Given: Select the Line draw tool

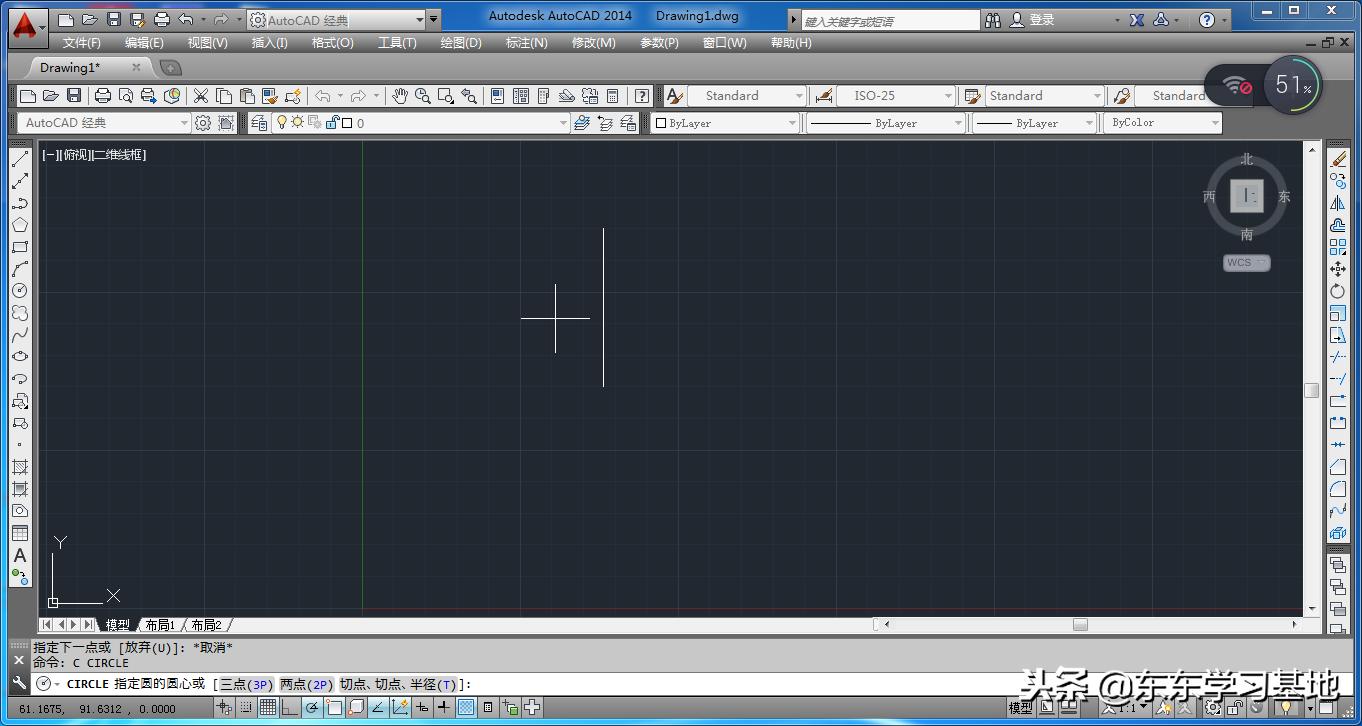Looking at the screenshot, I should tap(20, 159).
